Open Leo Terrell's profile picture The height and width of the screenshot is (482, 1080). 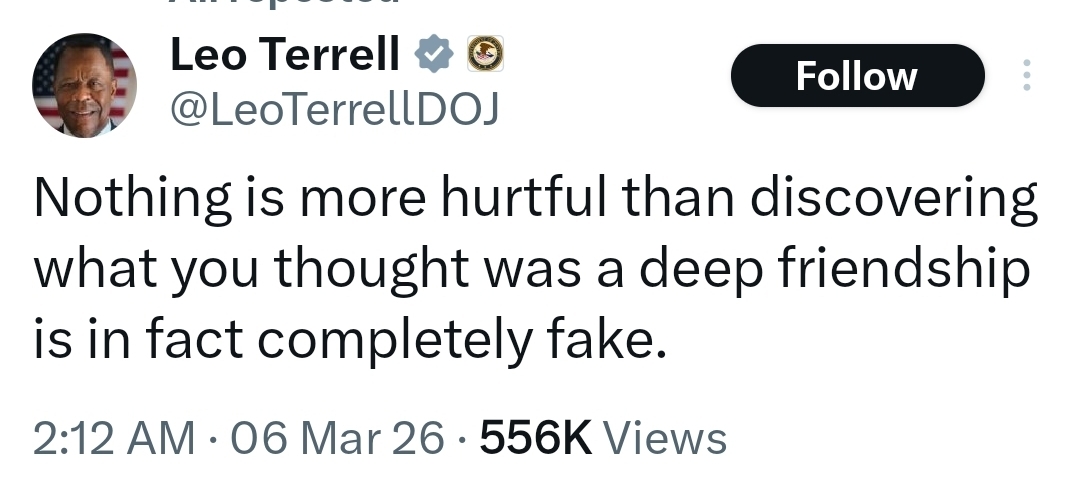[x=84, y=85]
